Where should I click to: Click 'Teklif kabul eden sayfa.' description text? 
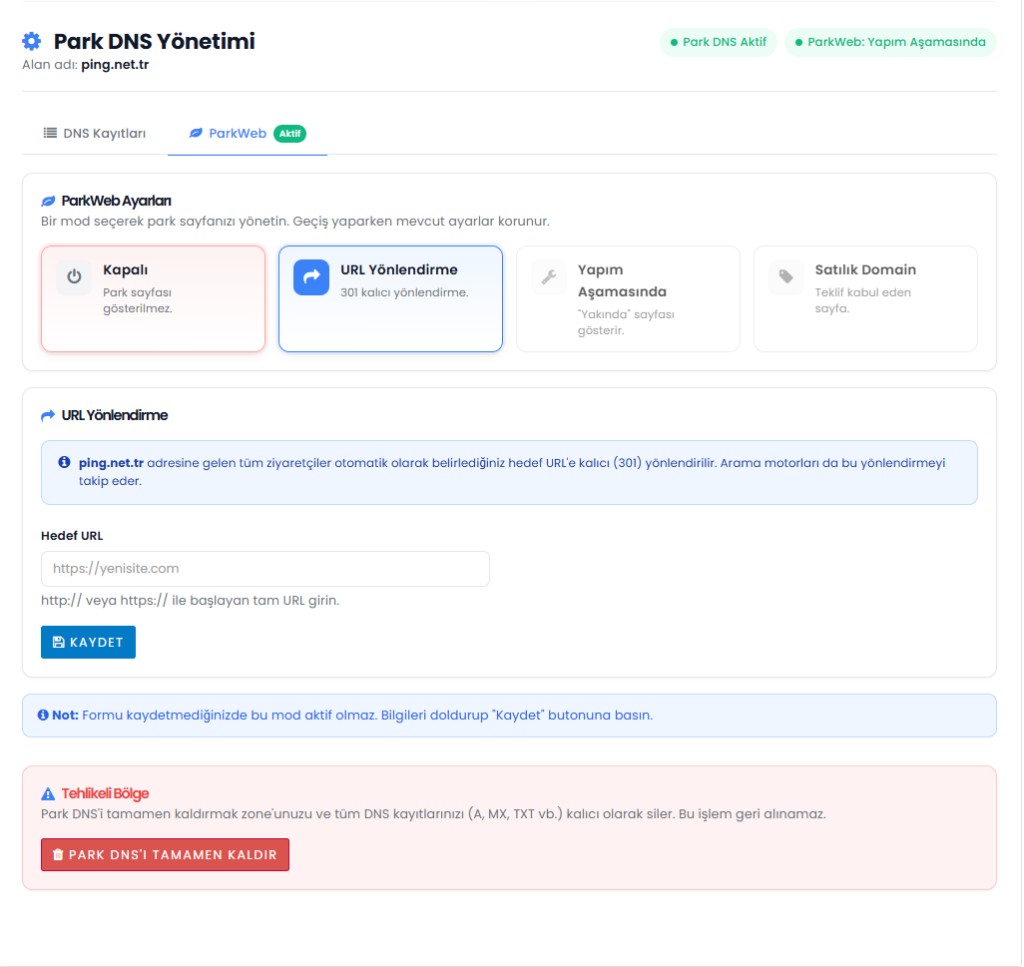tap(863, 300)
